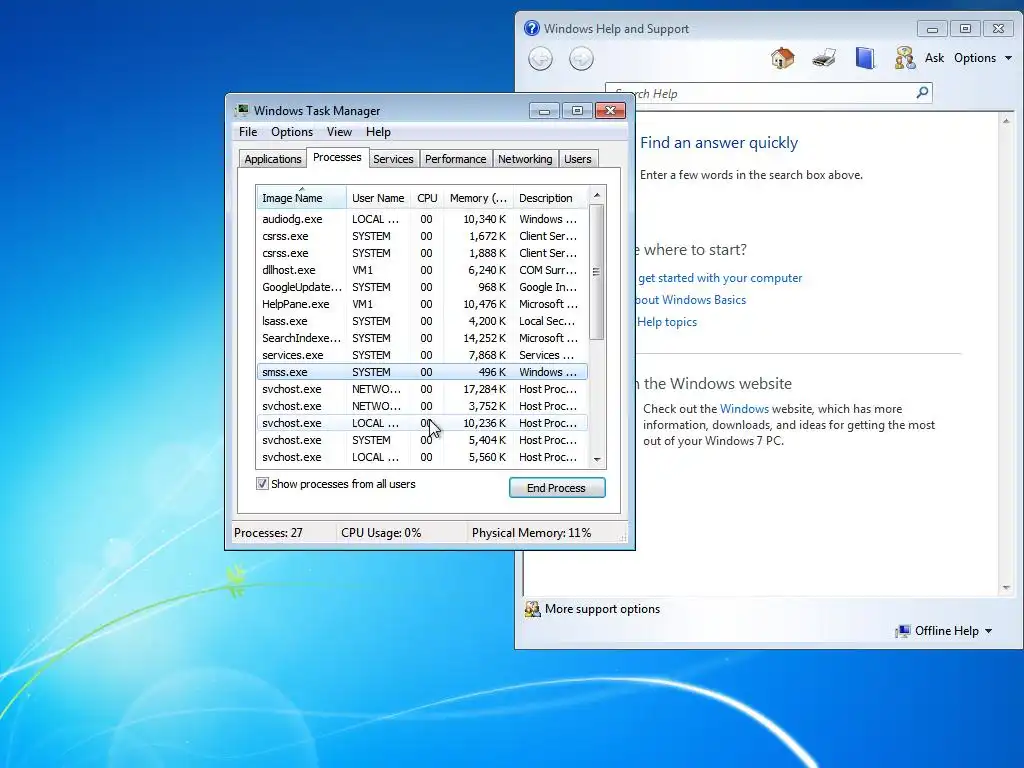The height and width of the screenshot is (768, 1024).
Task: Click the Ask link in Help toolbar
Action: coord(934,58)
